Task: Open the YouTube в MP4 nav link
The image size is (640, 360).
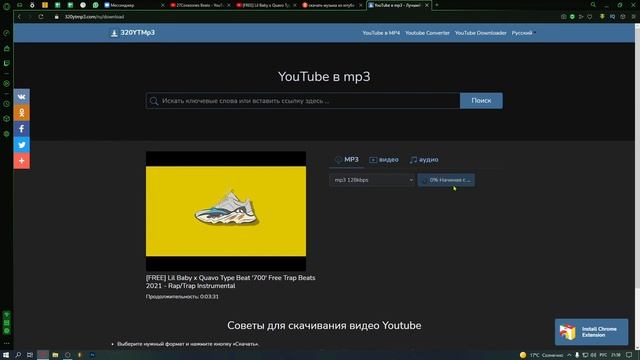Action: pyautogui.click(x=381, y=33)
